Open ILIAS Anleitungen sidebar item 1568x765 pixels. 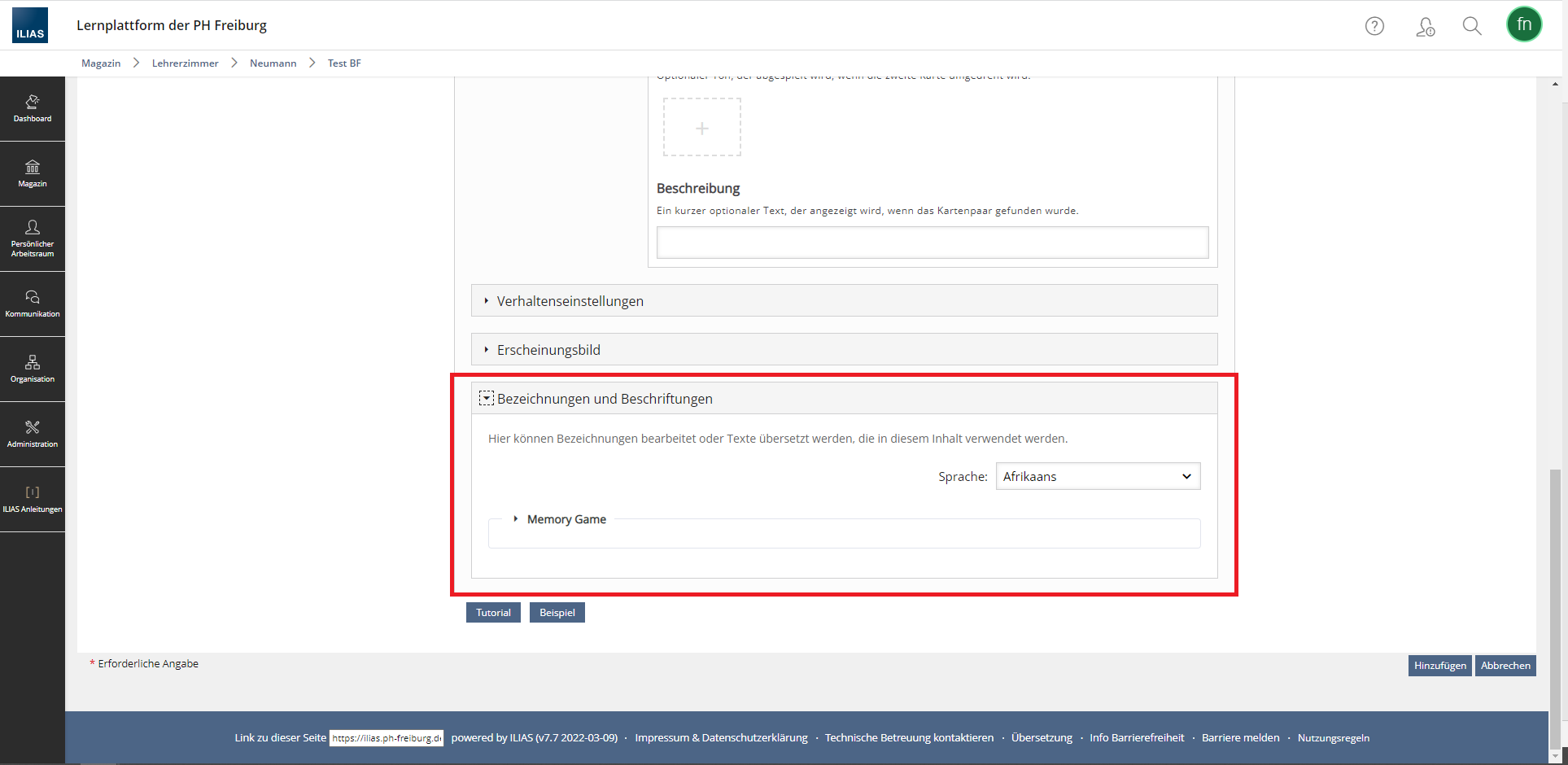point(33,499)
